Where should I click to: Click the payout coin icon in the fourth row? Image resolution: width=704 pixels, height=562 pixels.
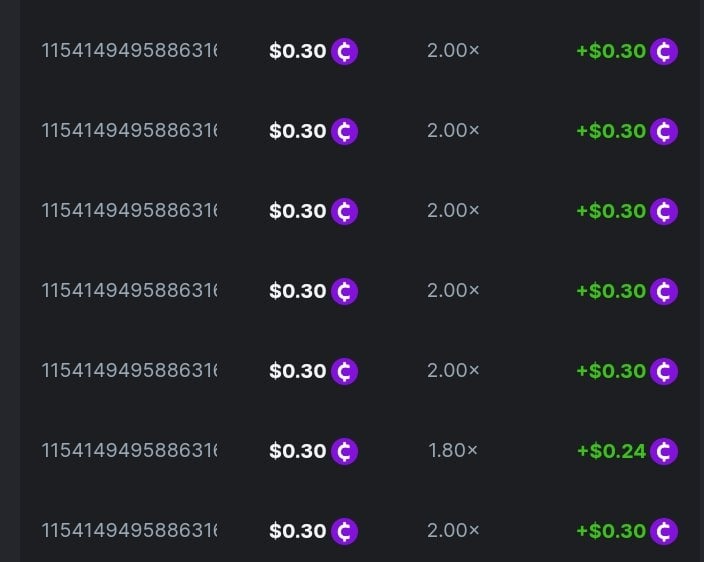[664, 291]
